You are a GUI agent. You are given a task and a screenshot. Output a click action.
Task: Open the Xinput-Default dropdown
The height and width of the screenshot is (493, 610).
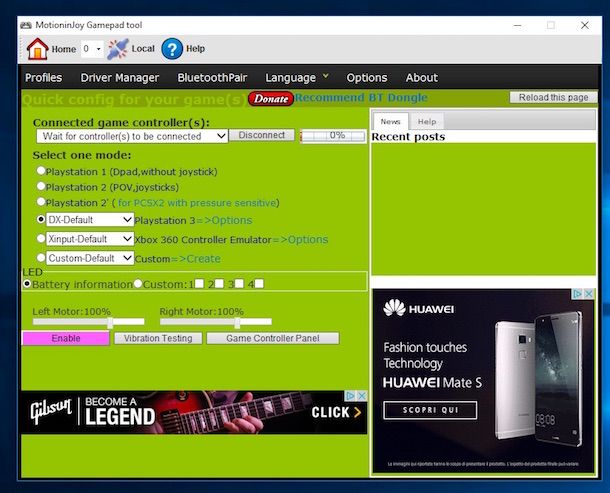tap(90, 239)
